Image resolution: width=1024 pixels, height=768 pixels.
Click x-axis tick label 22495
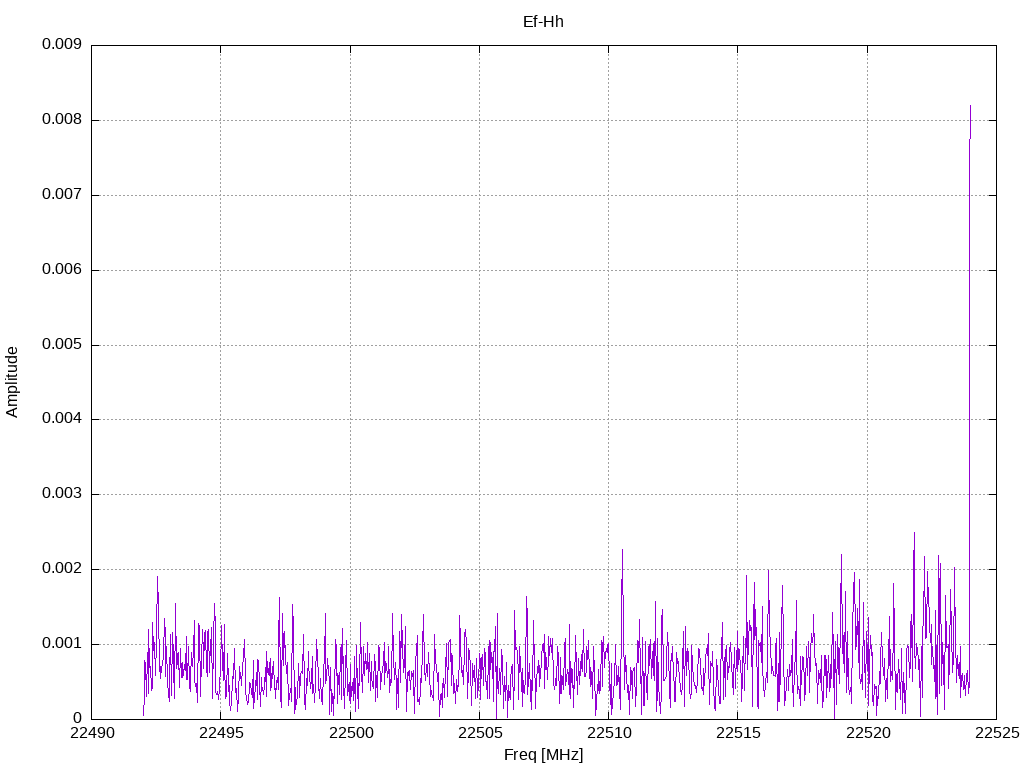click(221, 733)
